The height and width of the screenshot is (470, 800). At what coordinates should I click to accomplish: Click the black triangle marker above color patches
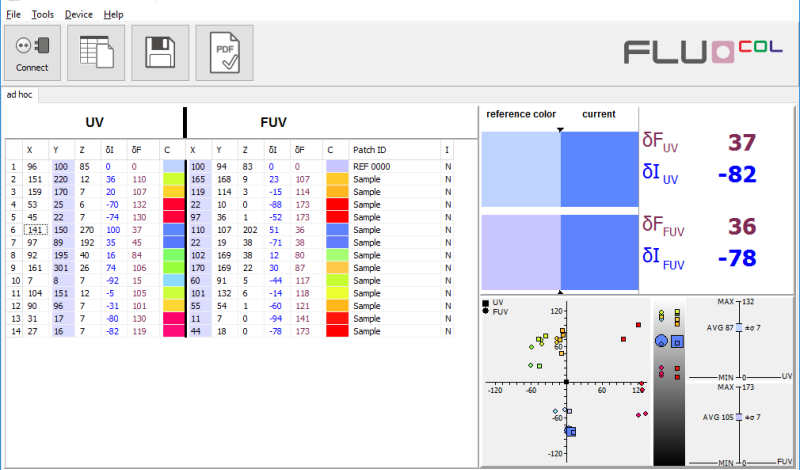pos(560,130)
